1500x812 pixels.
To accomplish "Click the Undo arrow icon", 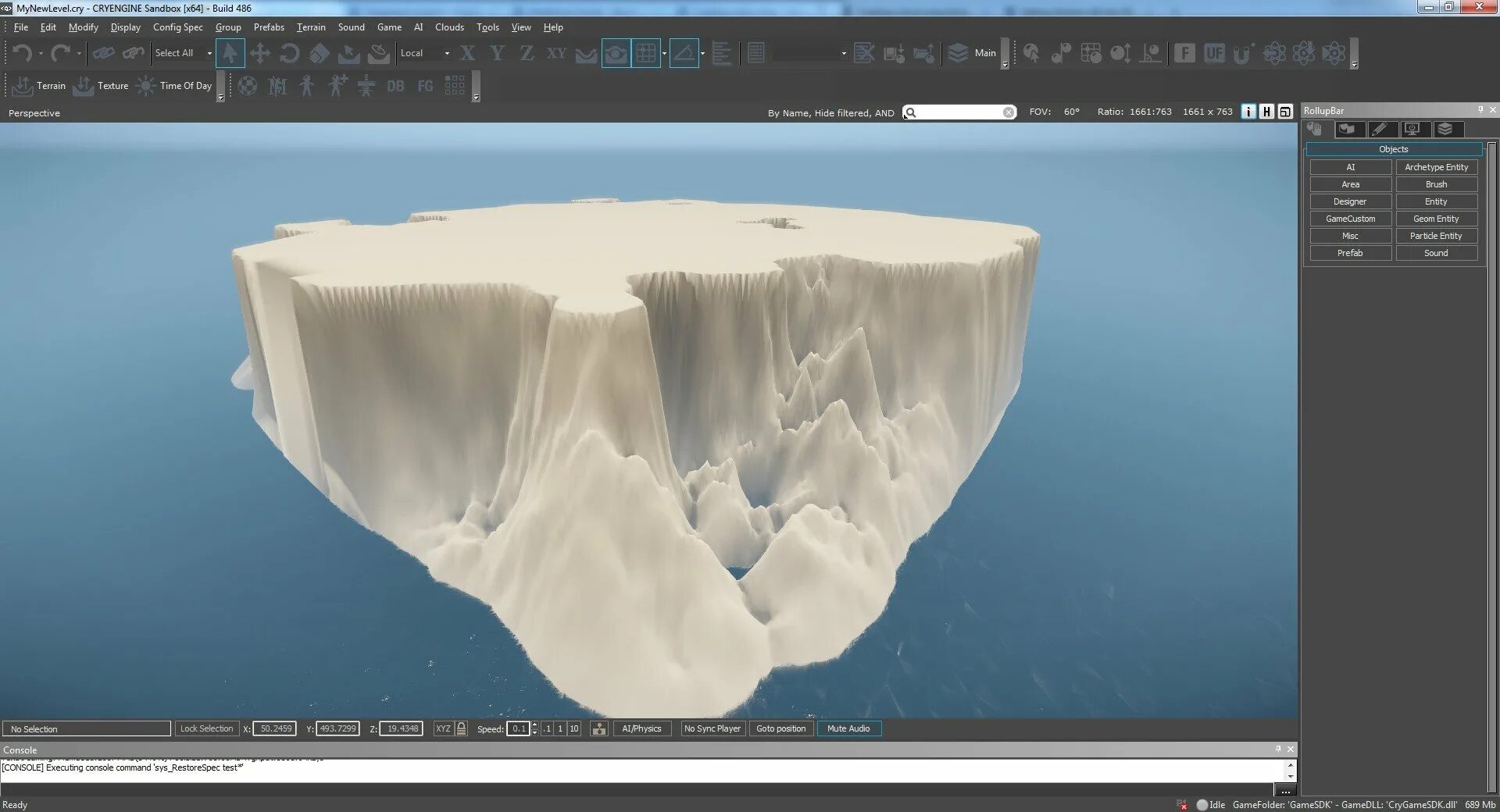I will coord(22,53).
